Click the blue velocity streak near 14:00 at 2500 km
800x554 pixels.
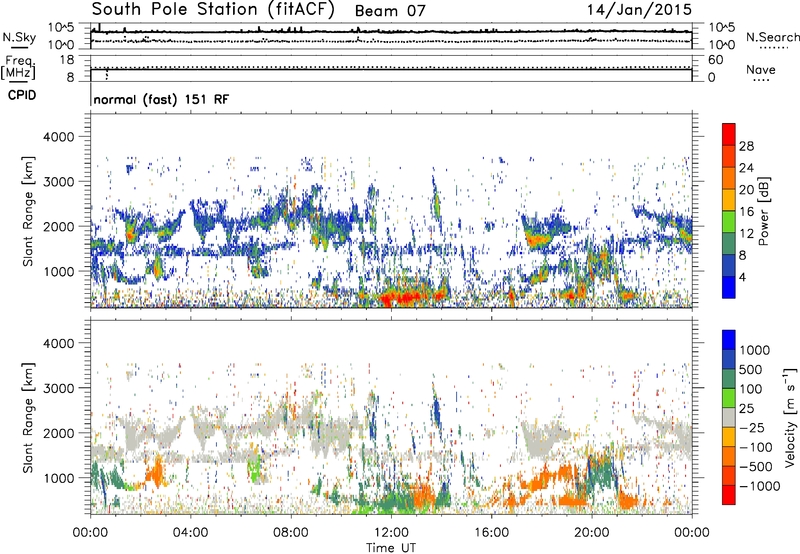[x=436, y=408]
